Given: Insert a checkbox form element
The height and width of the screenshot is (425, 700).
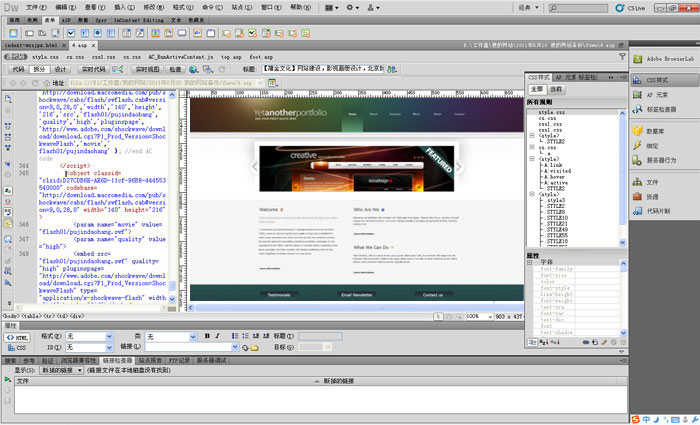Looking at the screenshot, I should (71, 33).
